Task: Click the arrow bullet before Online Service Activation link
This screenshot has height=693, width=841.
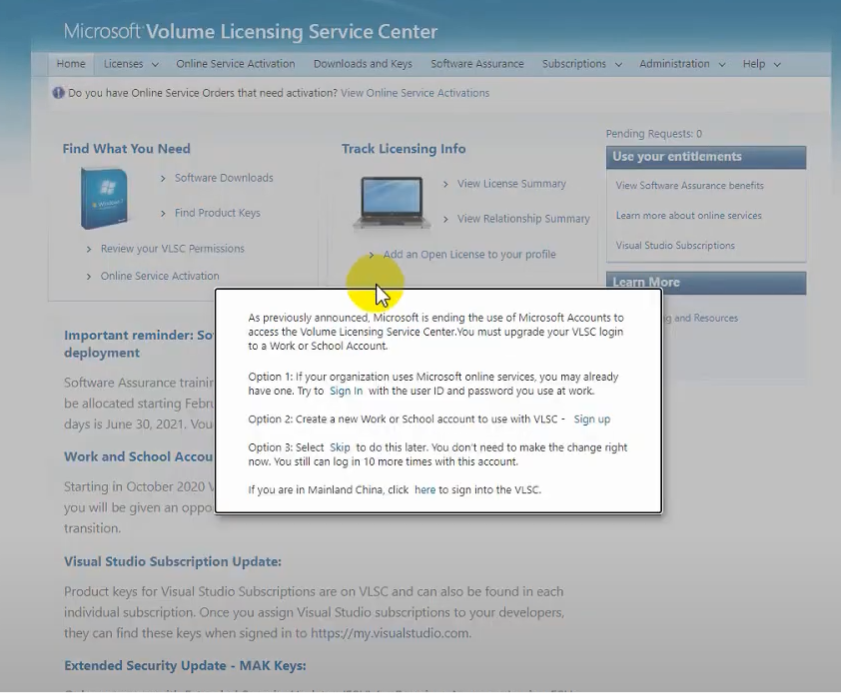Action: click(x=89, y=276)
